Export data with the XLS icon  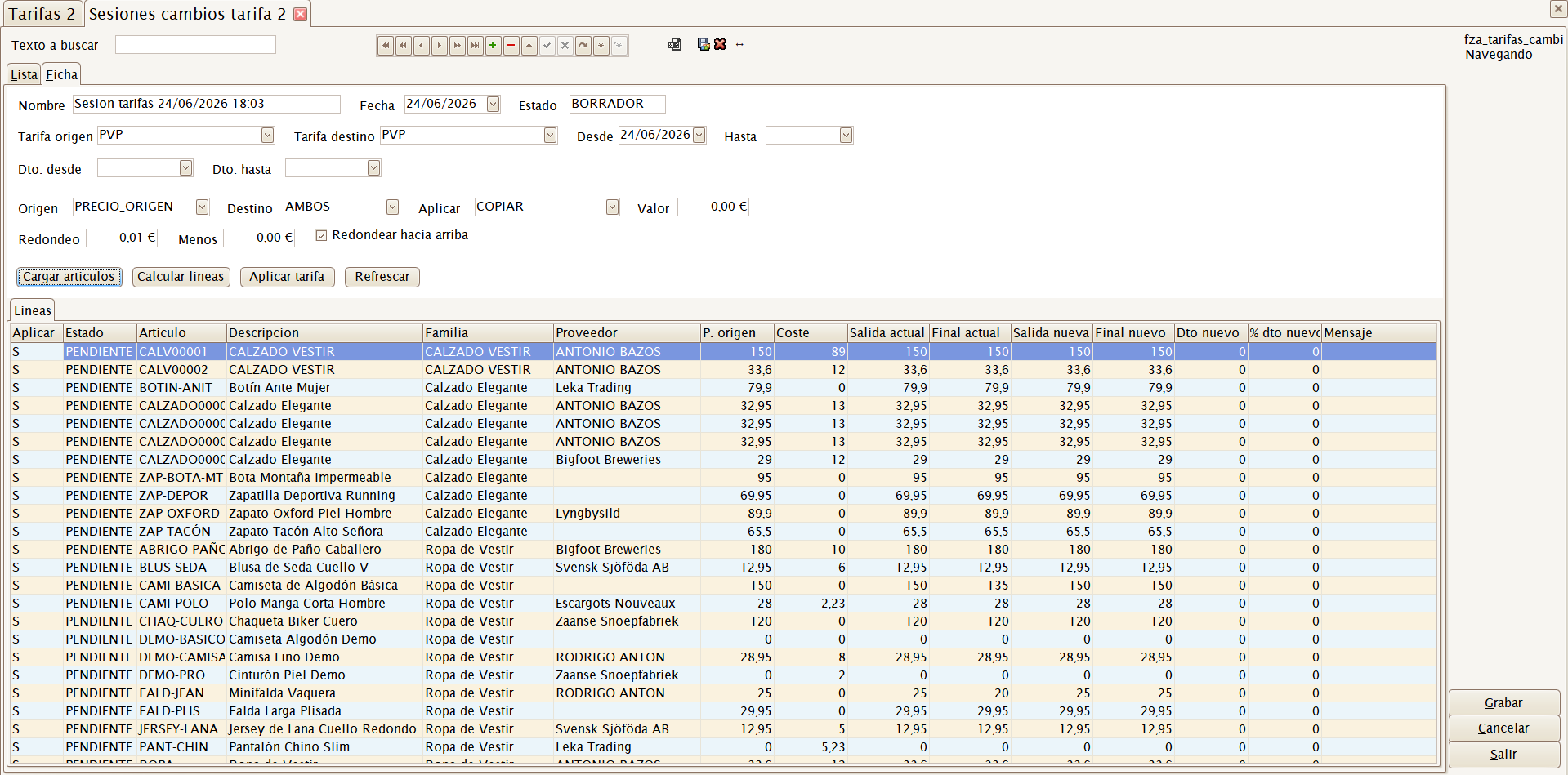675,44
